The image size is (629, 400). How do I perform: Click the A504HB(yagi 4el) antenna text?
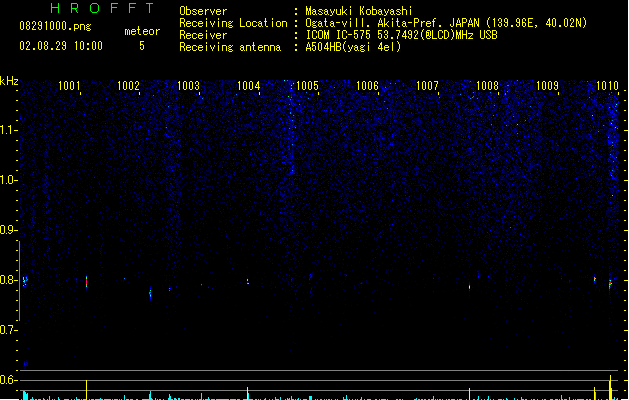(x=353, y=47)
